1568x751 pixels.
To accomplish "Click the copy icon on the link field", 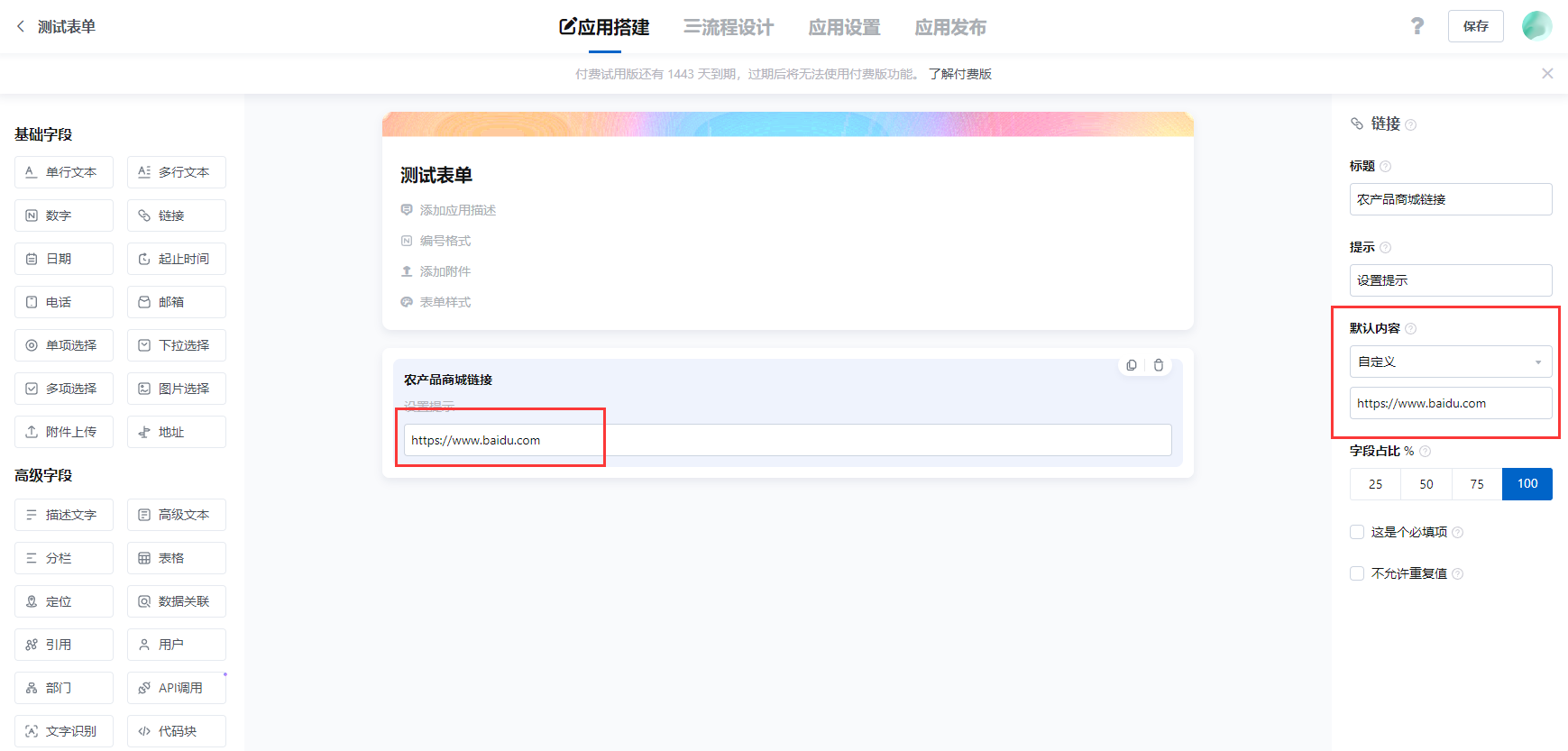I will 1132,365.
